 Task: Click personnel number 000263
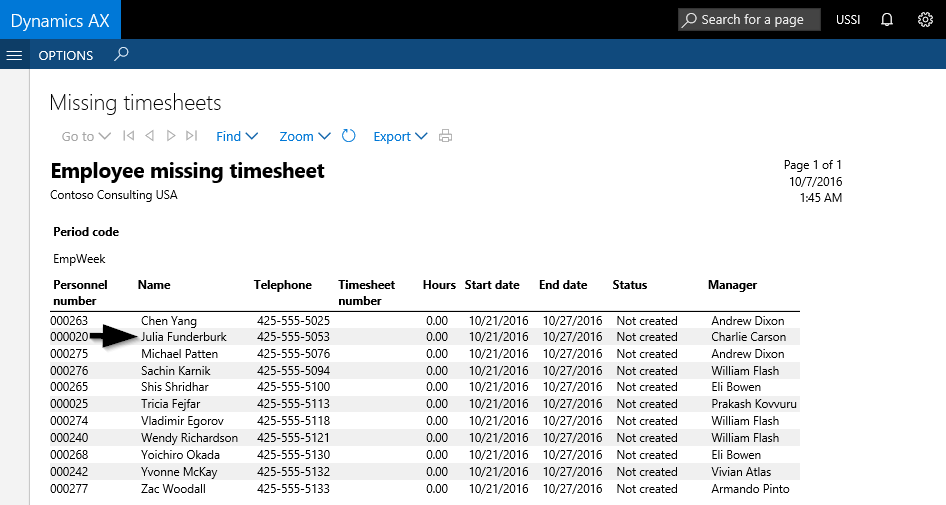click(x=69, y=321)
